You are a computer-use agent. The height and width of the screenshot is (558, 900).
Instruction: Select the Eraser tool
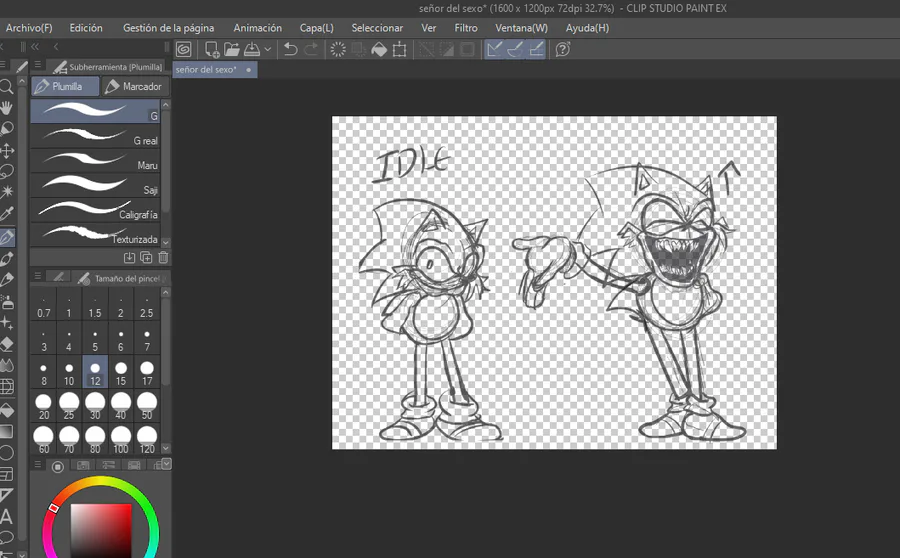pyautogui.click(x=7, y=344)
